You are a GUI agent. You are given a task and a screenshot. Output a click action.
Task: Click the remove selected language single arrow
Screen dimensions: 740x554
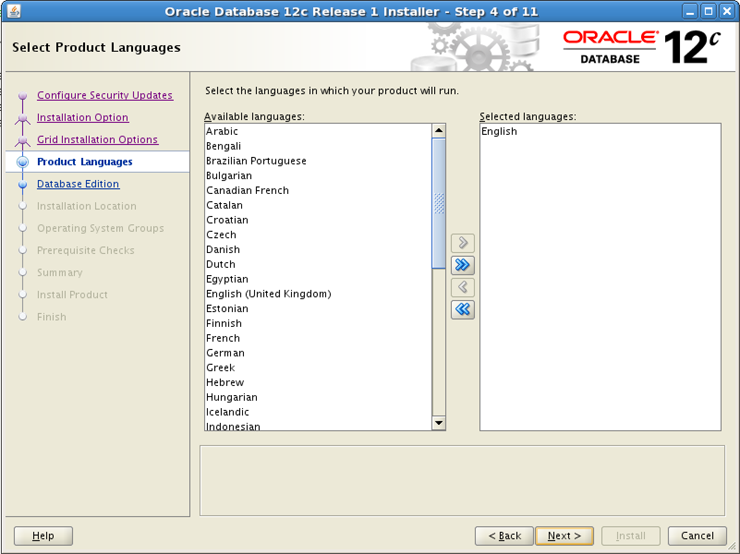(x=462, y=287)
